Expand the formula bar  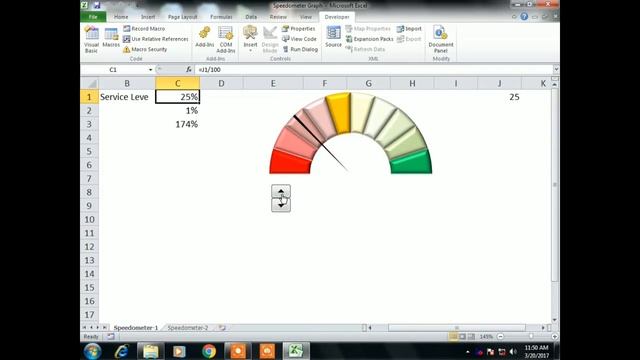point(556,70)
